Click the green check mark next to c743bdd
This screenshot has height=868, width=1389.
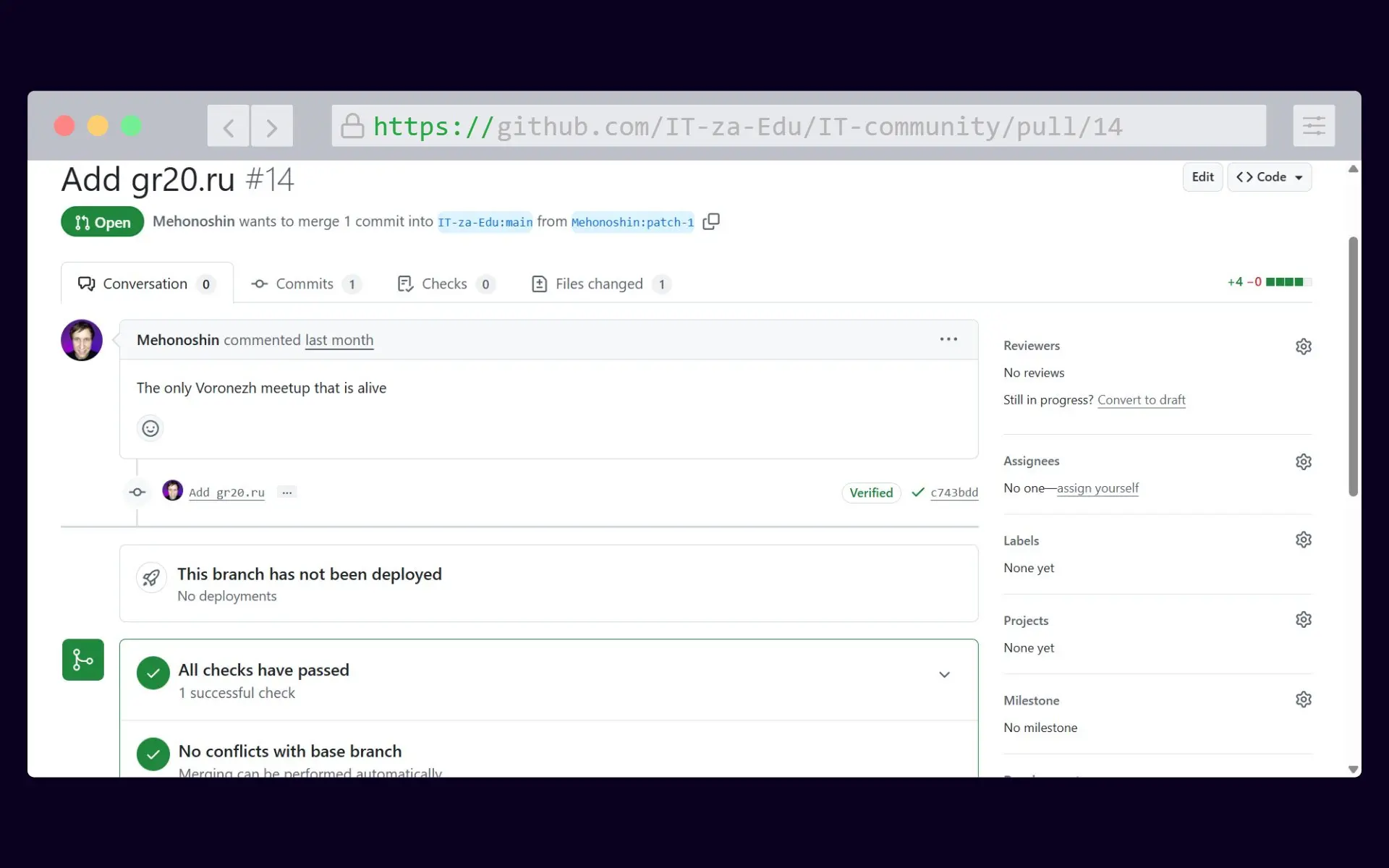[918, 493]
